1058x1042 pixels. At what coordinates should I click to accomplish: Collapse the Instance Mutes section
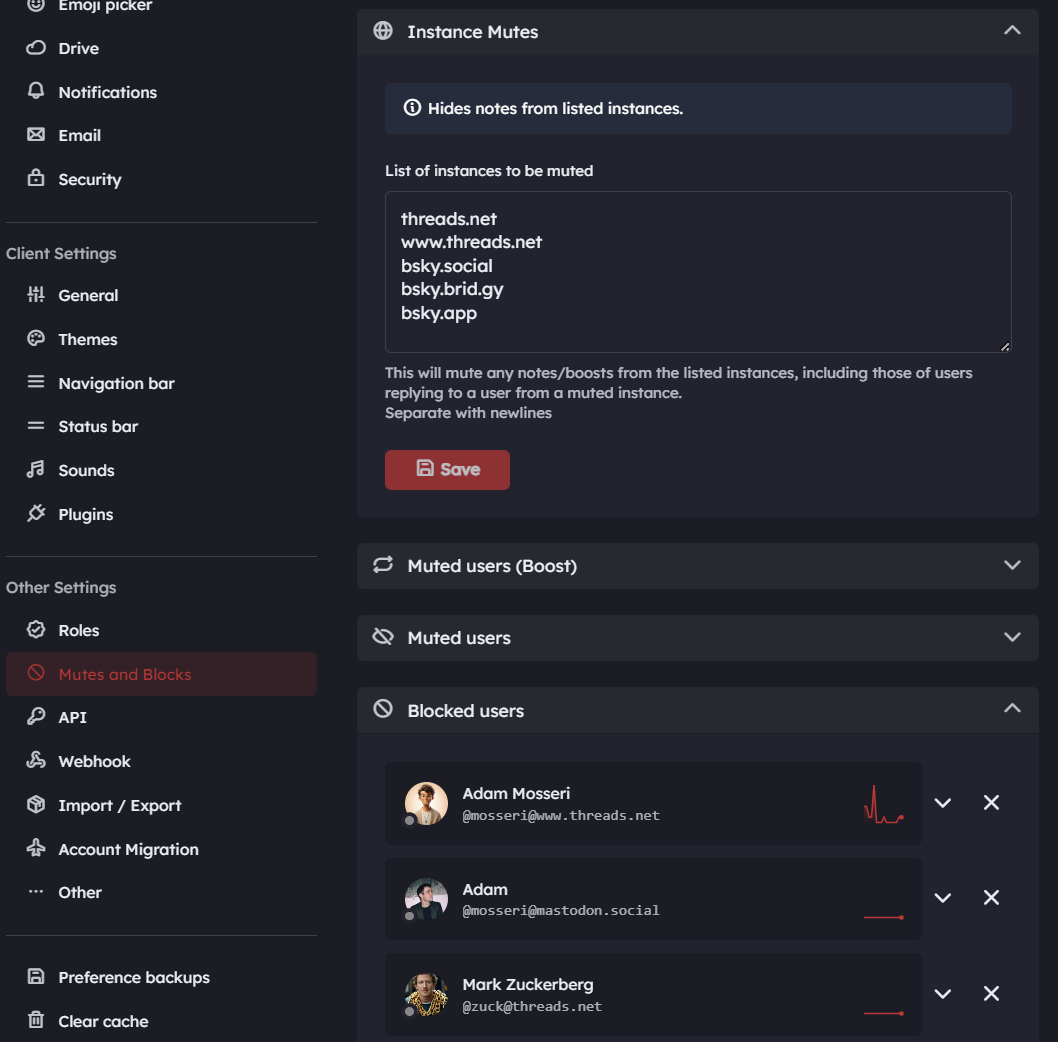click(1012, 31)
